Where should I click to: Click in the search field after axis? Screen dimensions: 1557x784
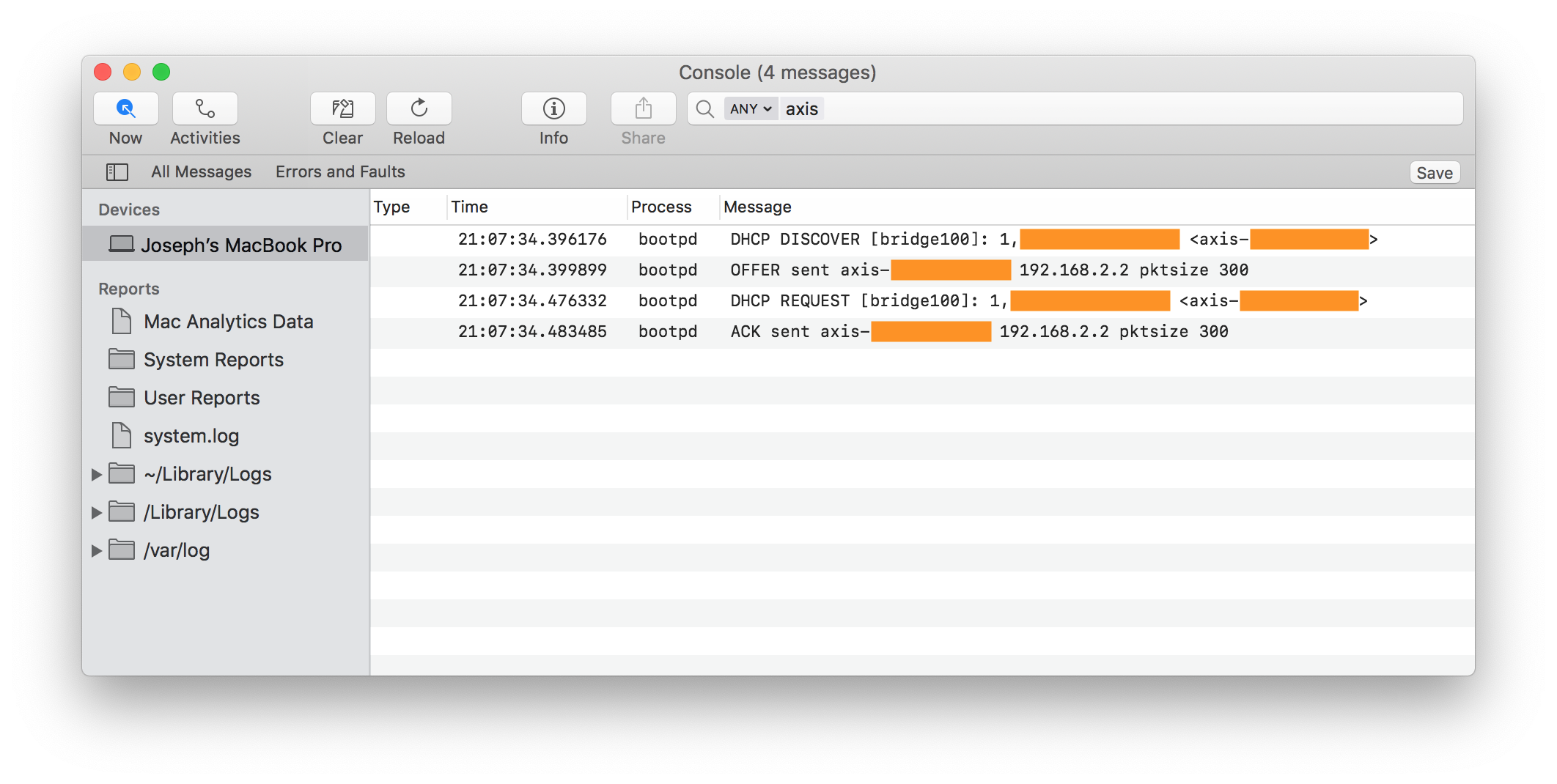pos(1100,109)
